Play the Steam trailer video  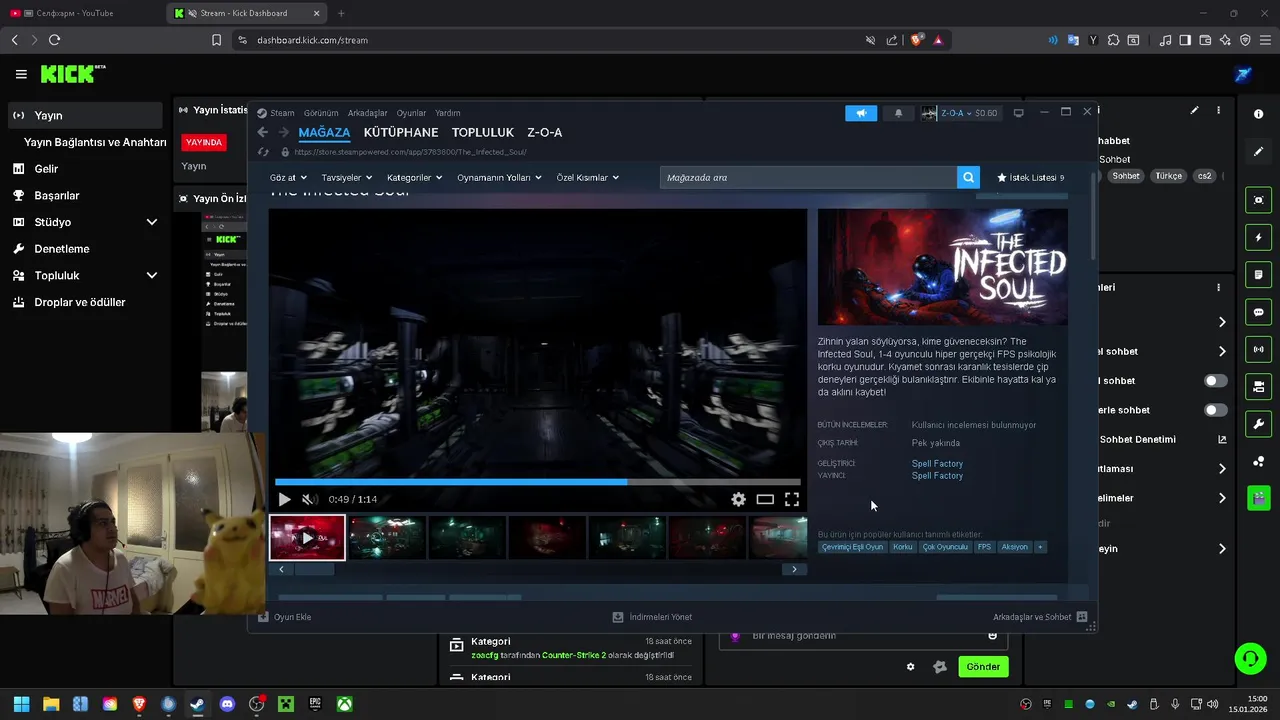[x=284, y=499]
